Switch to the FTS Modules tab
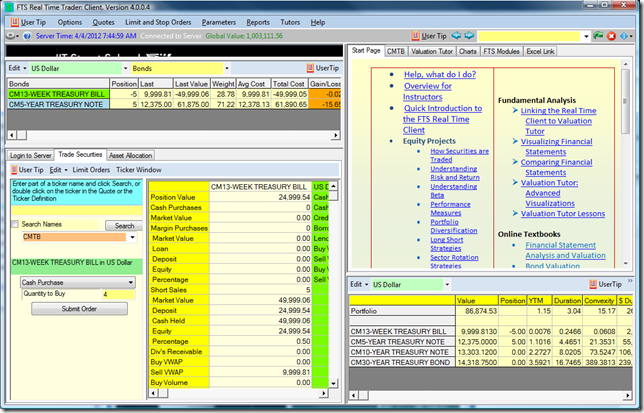This screenshot has height=413, width=644. tap(501, 51)
